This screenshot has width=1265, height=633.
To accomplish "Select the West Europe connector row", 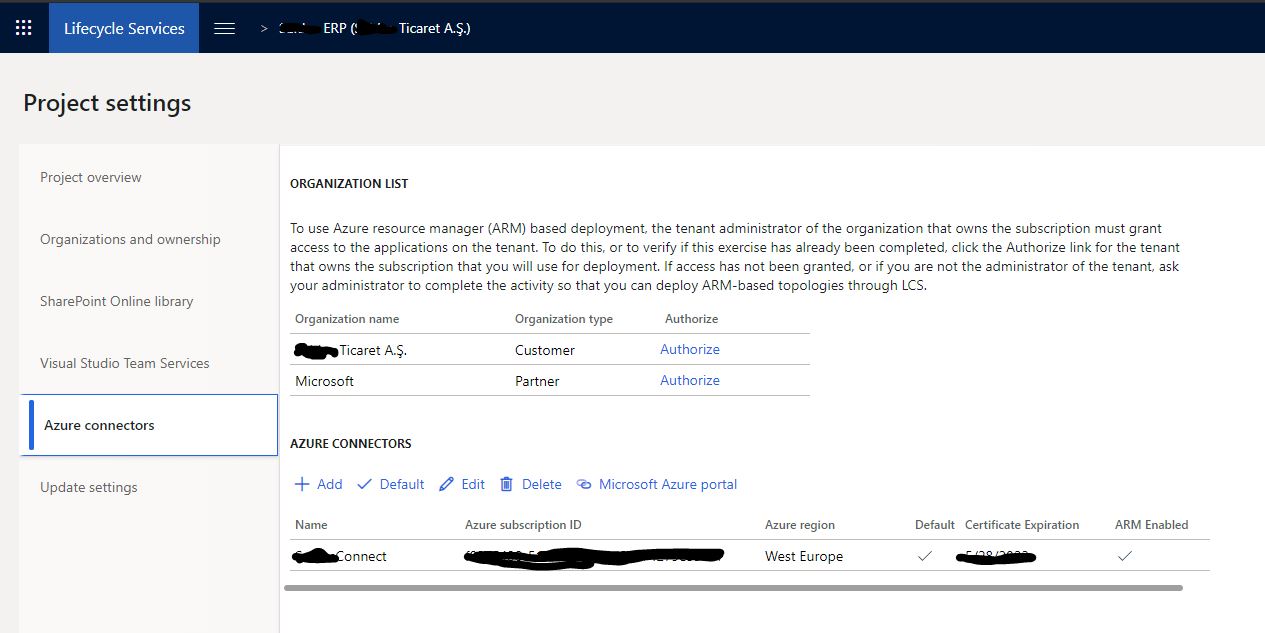I will tap(749, 556).
